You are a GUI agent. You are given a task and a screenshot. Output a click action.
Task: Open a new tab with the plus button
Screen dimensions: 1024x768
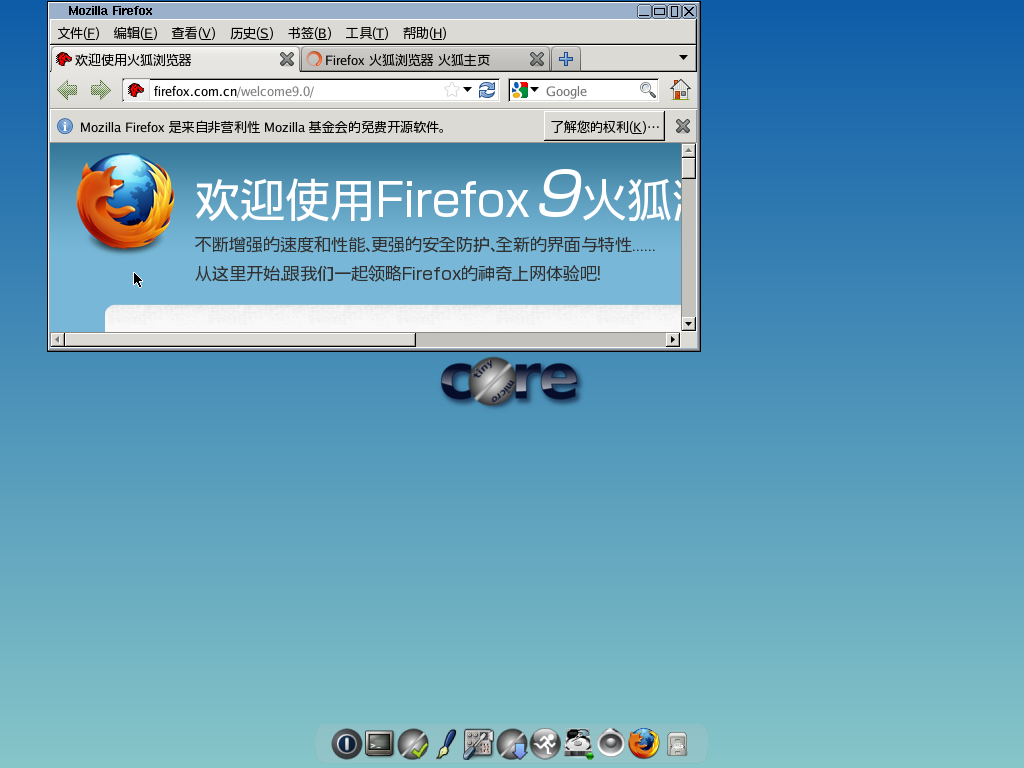pos(566,59)
